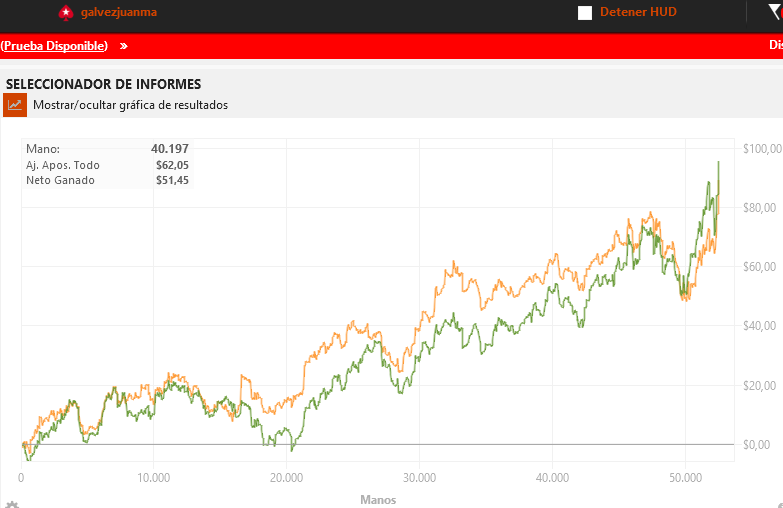Open the galvezjuanma player name
Image resolution: width=783 pixels, height=508 pixels.
119,12
